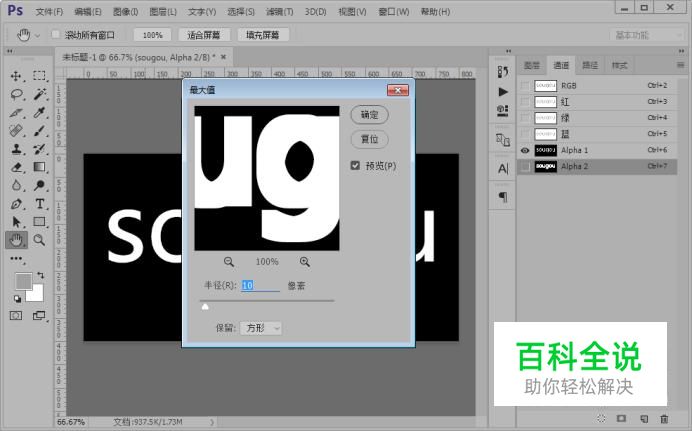Show the Red channel visibility
Viewport: 692px width, 431px height.
[x=525, y=102]
